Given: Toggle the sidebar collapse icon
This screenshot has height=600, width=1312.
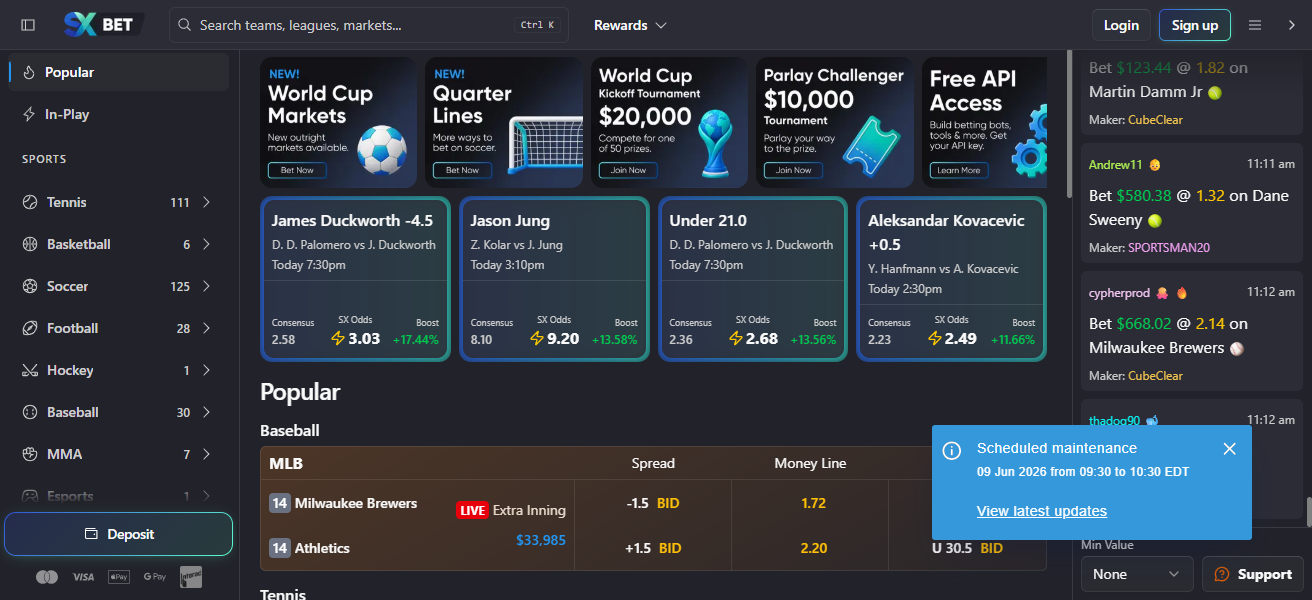Looking at the screenshot, I should tap(28, 25).
